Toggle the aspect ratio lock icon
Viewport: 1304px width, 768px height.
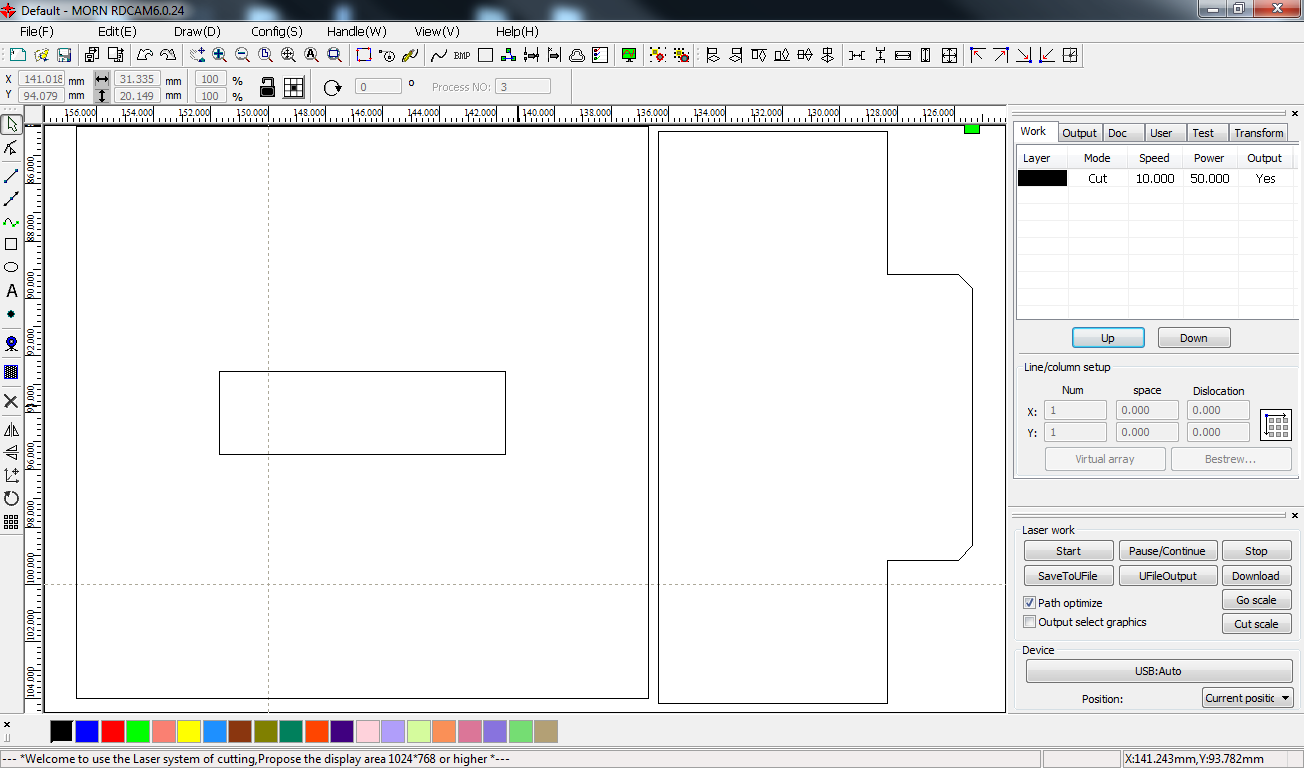[x=267, y=87]
